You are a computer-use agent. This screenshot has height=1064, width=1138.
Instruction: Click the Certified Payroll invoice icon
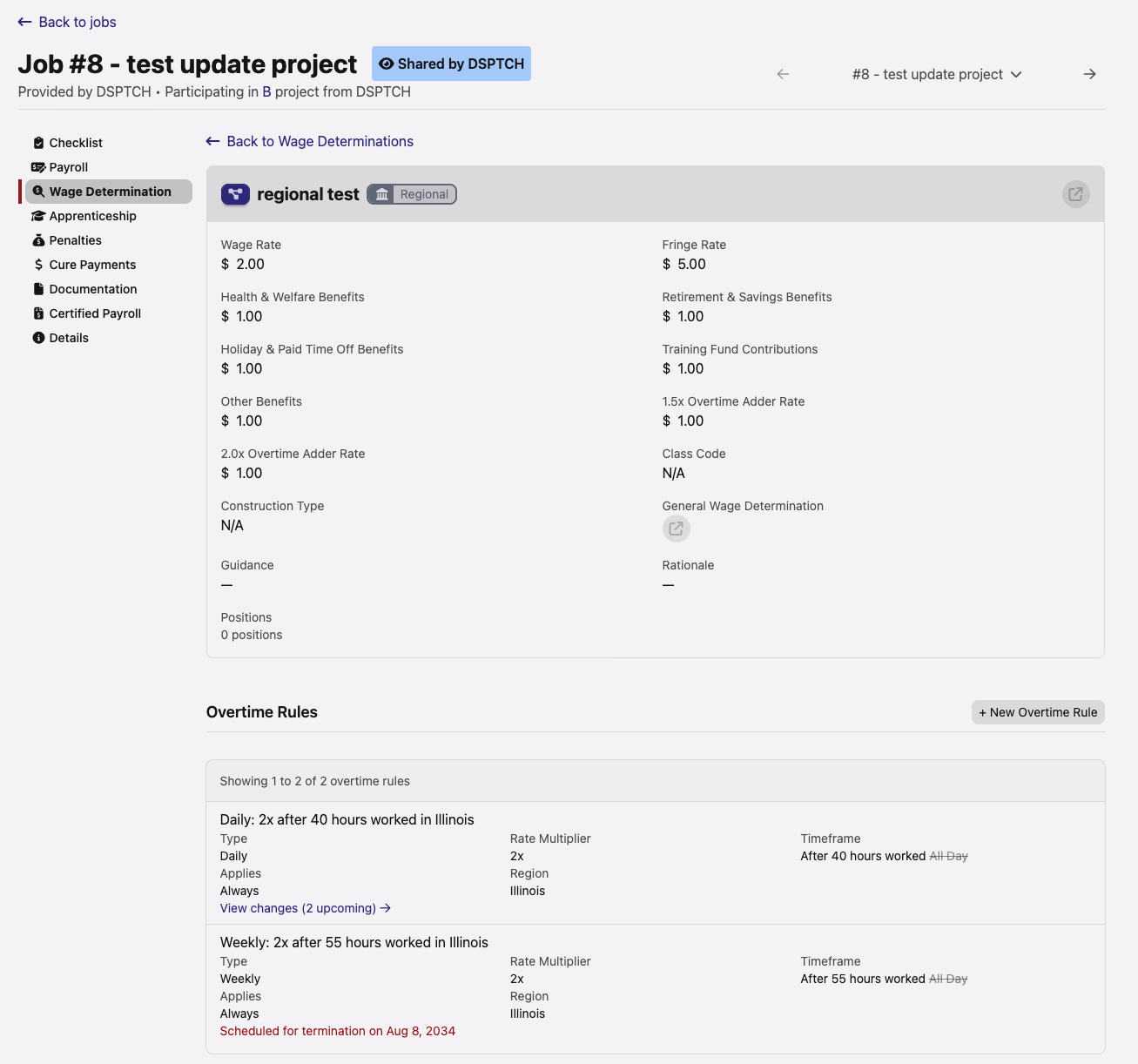(x=38, y=313)
